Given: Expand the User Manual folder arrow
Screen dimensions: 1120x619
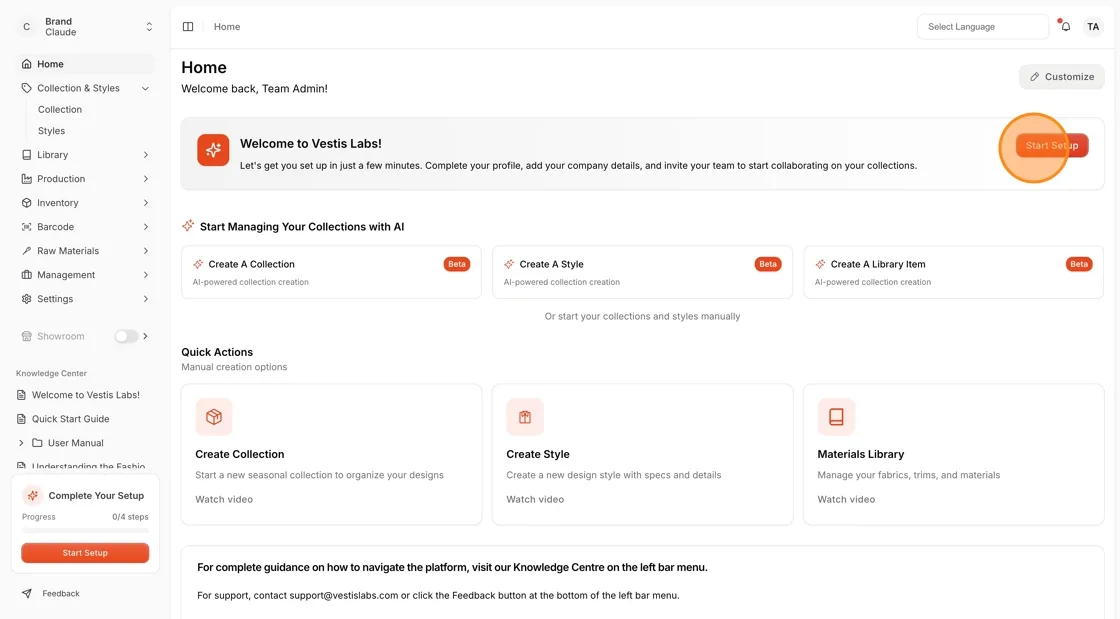Looking at the screenshot, I should click(x=21, y=443).
